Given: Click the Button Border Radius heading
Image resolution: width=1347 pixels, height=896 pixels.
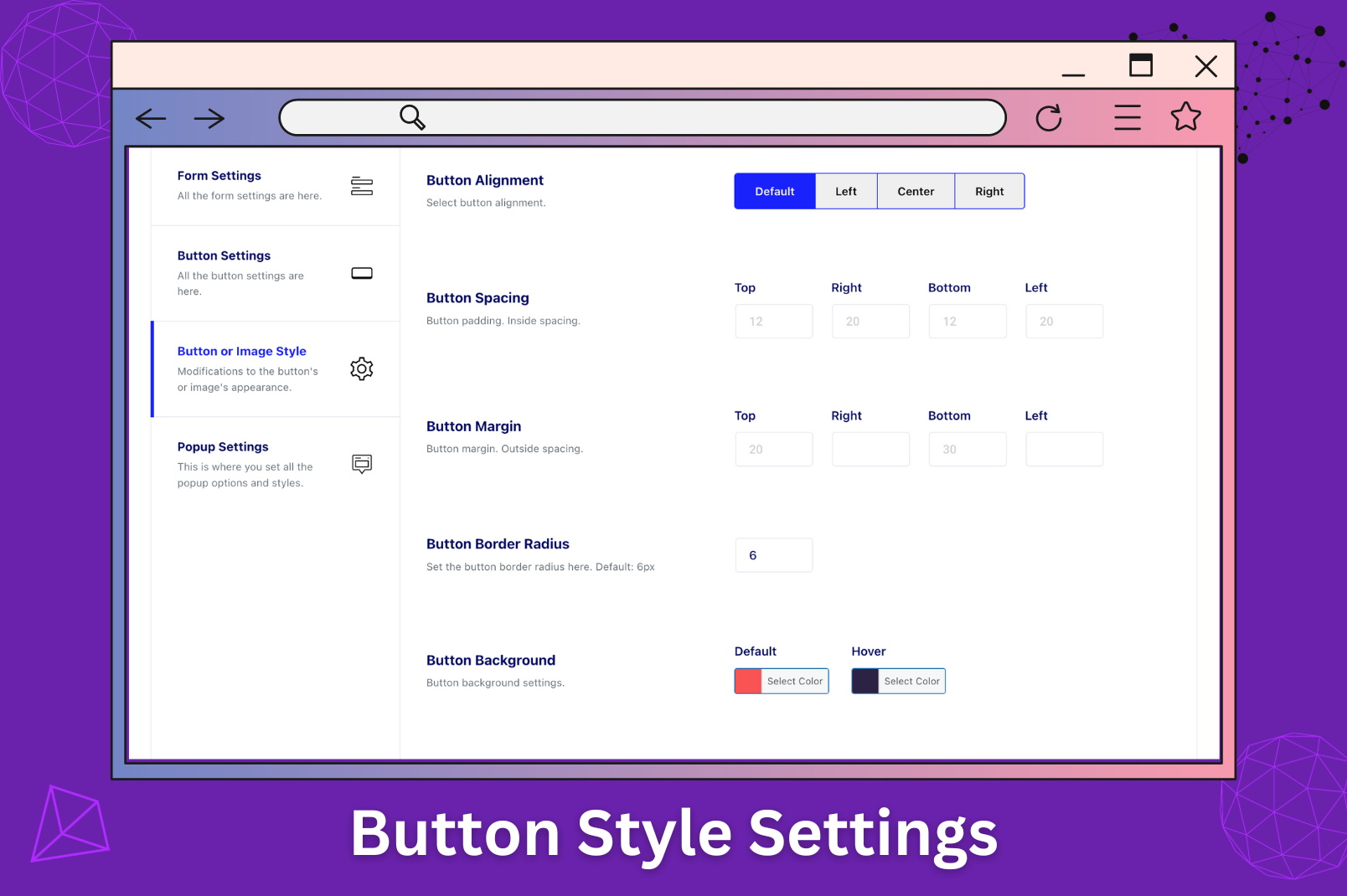Looking at the screenshot, I should point(498,544).
